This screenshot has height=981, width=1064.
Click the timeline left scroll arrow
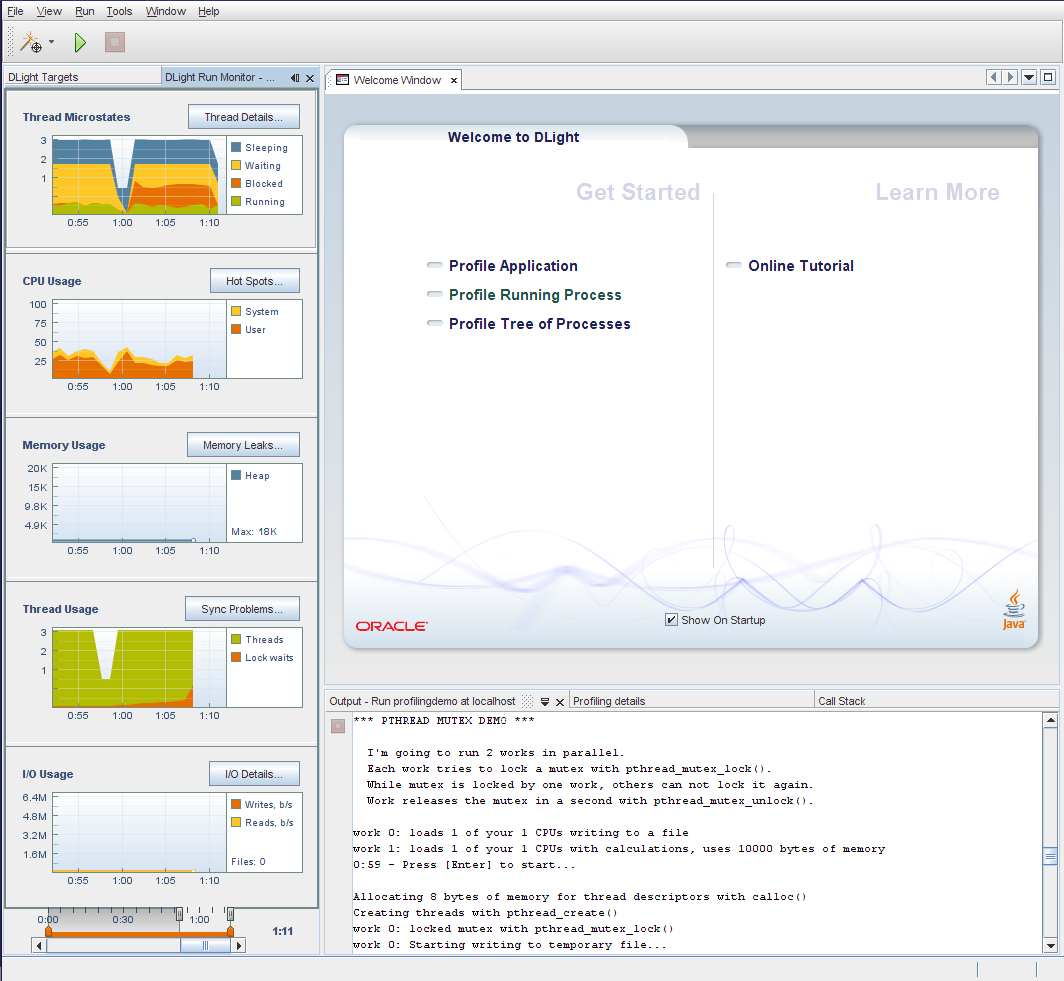click(39, 946)
